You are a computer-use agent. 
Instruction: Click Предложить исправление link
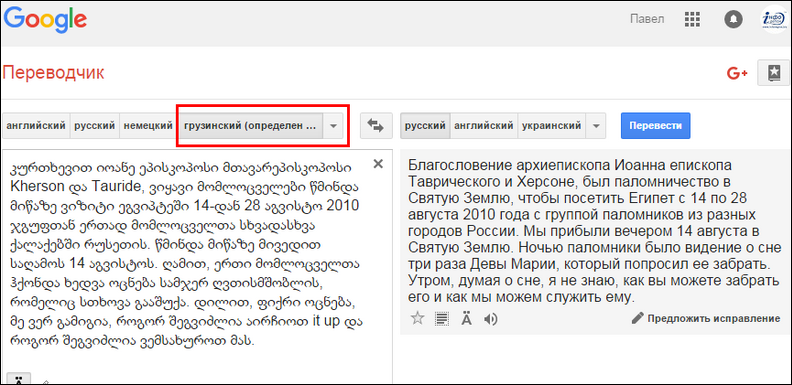pos(714,319)
